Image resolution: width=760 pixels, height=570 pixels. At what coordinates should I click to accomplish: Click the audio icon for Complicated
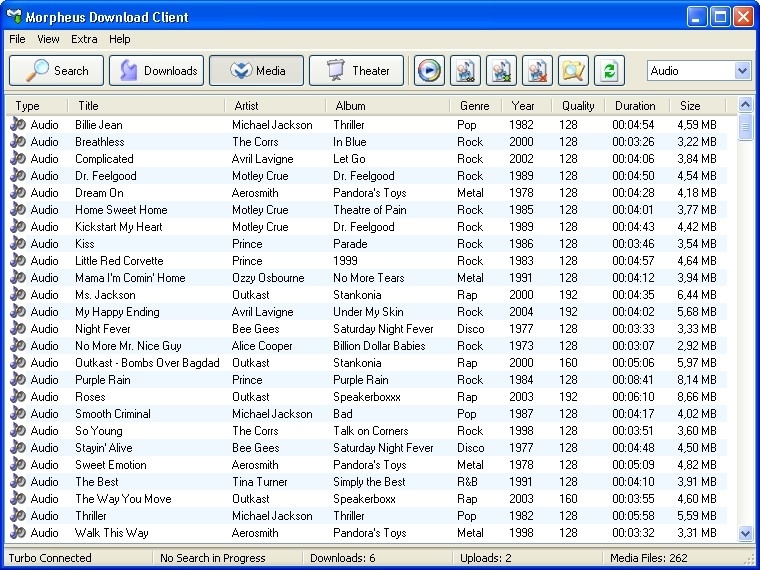(18, 158)
